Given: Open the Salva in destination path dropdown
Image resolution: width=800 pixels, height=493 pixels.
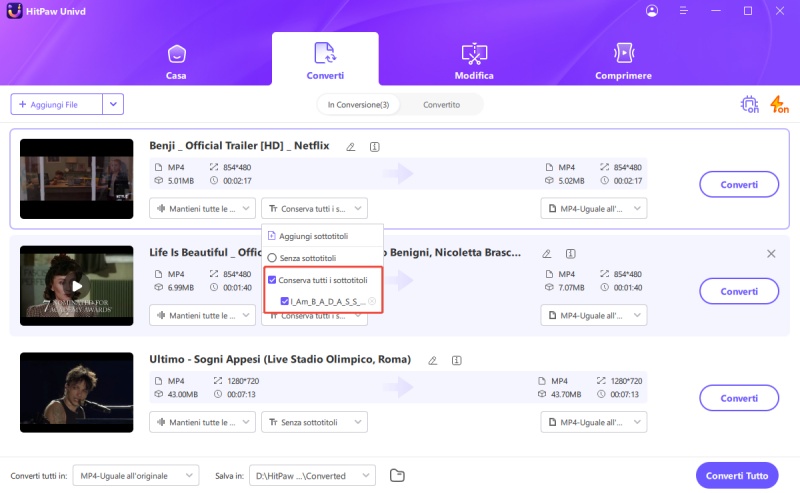Looking at the screenshot, I should tap(311, 475).
